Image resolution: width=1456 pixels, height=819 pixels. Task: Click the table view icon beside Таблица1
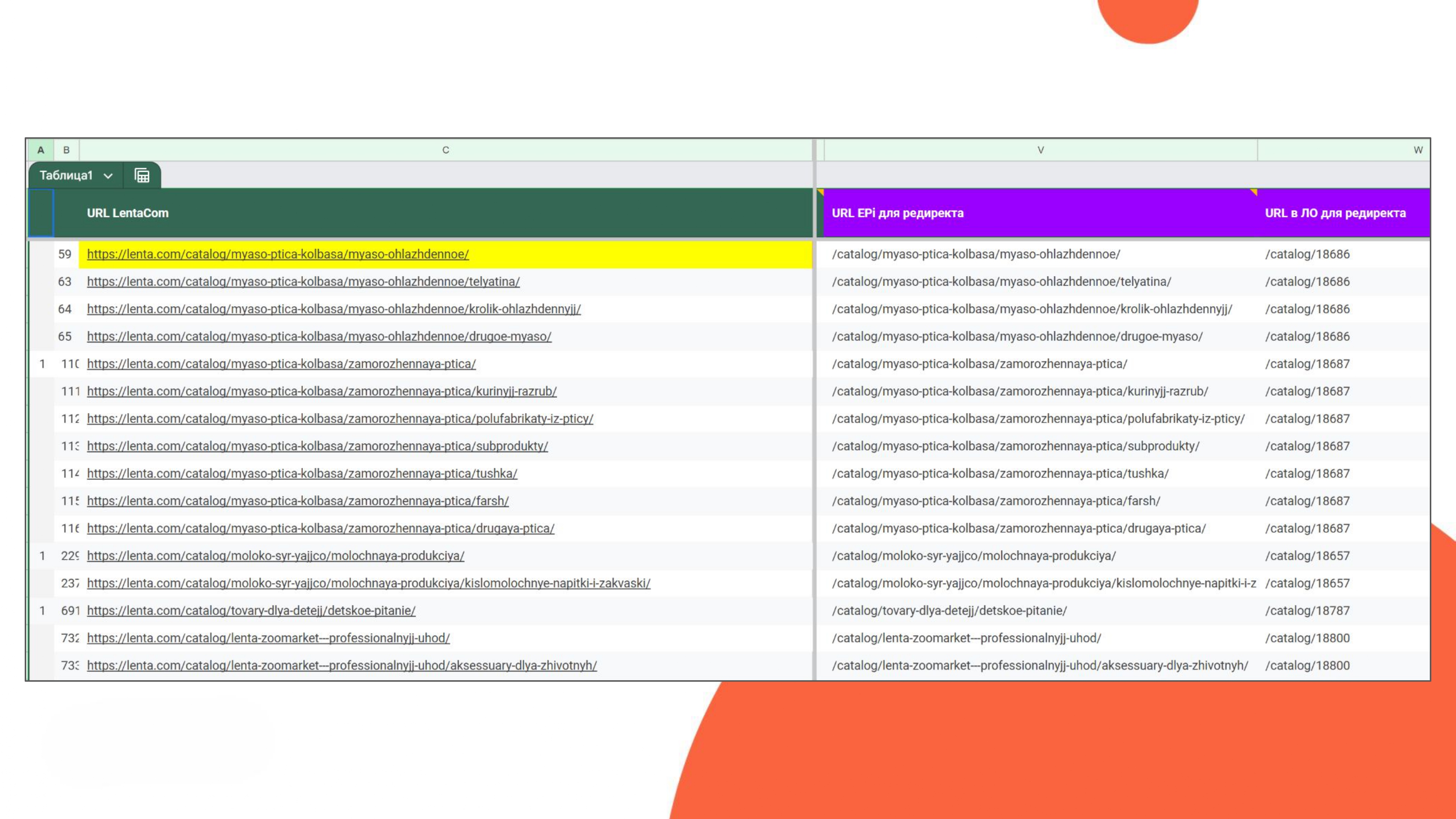142,175
